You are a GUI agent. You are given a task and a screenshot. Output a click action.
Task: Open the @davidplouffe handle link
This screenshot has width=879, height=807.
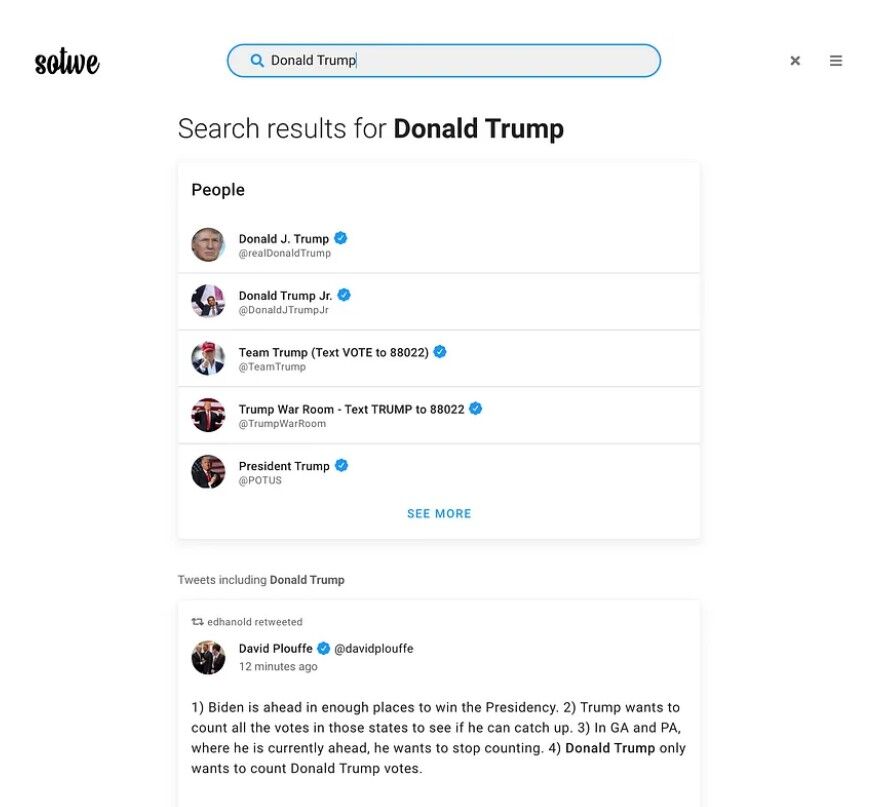pos(373,649)
